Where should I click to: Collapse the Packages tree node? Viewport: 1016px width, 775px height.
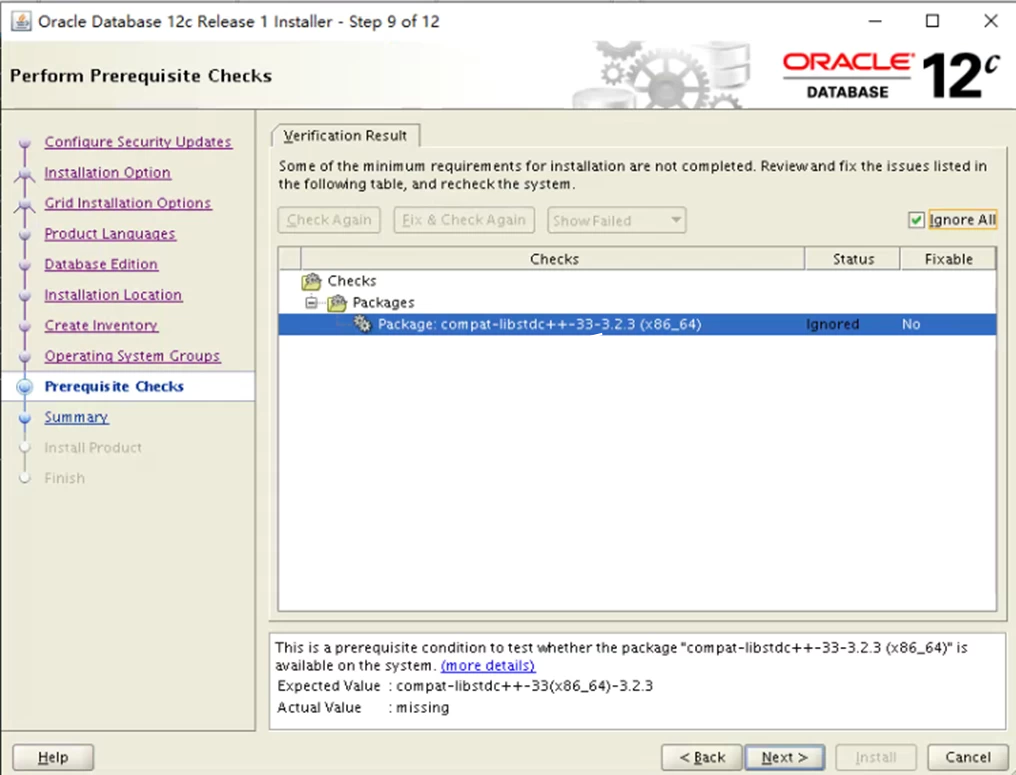(312, 303)
